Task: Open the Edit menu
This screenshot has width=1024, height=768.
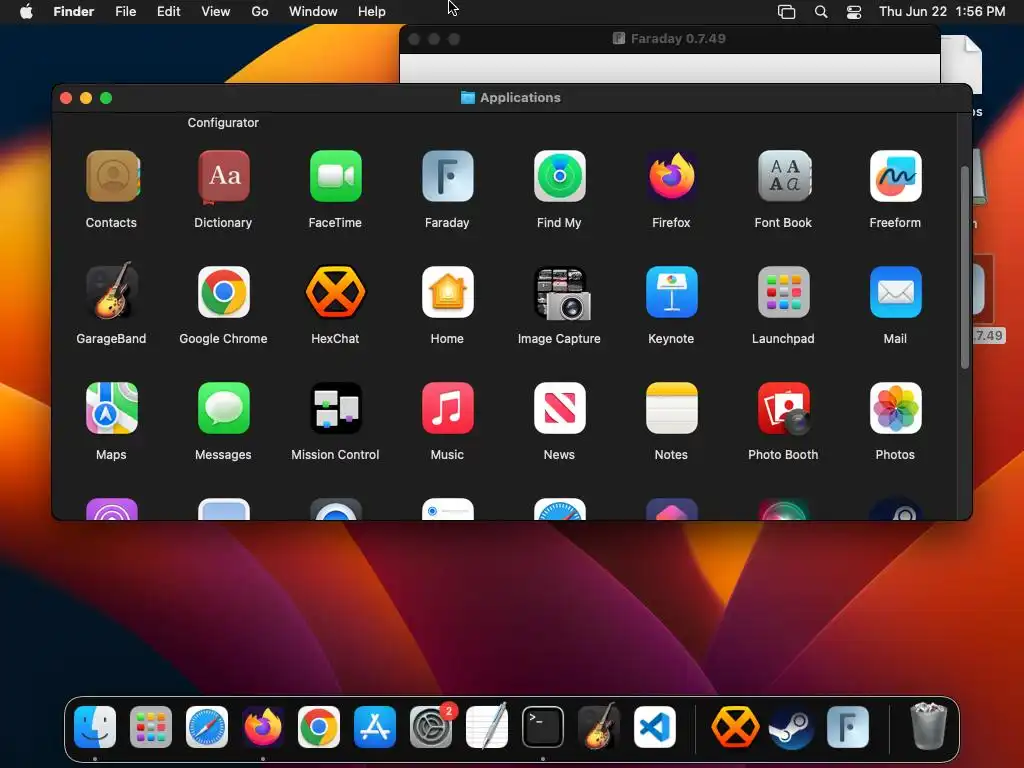Action: [168, 12]
